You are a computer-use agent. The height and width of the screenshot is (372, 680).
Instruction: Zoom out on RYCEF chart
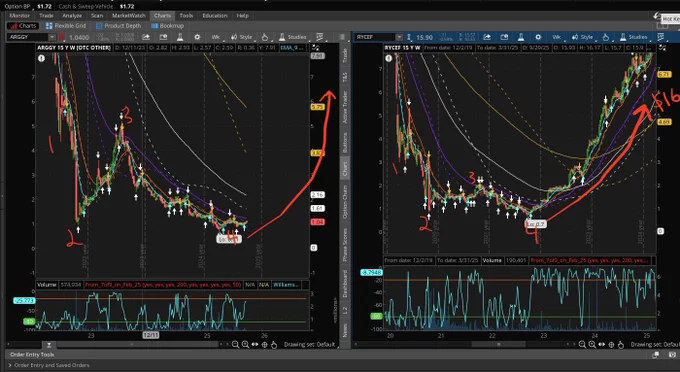582,344
